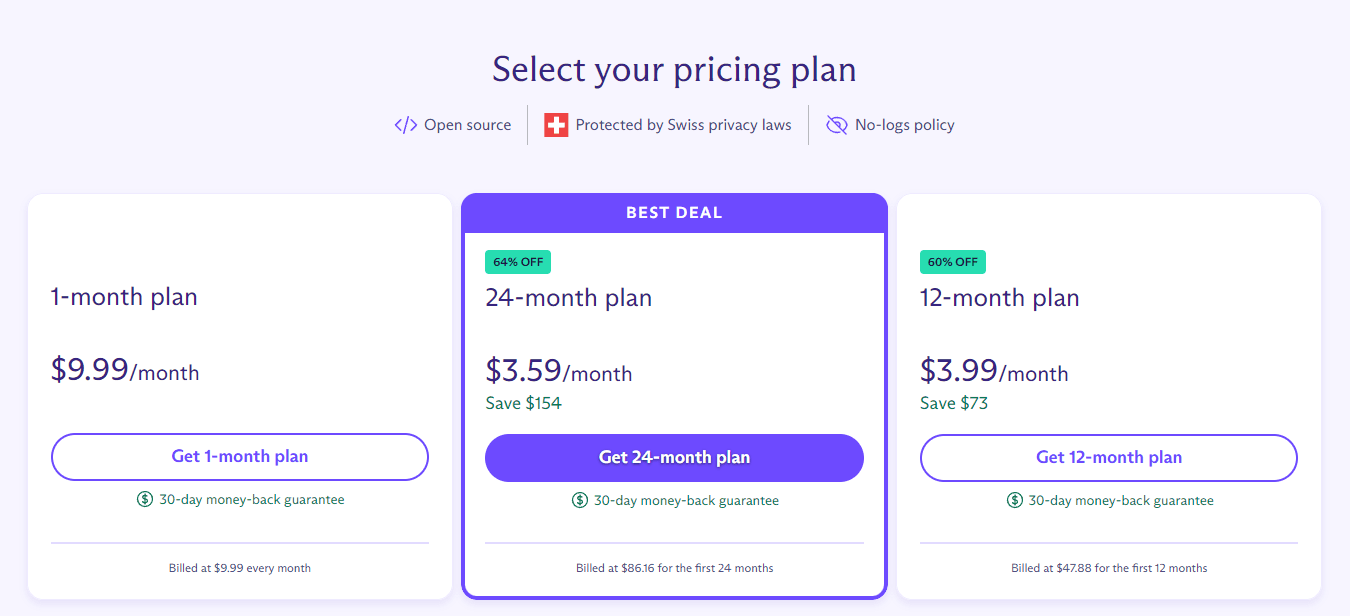Click Billed at $86.16 for first 24 months

click(x=675, y=568)
